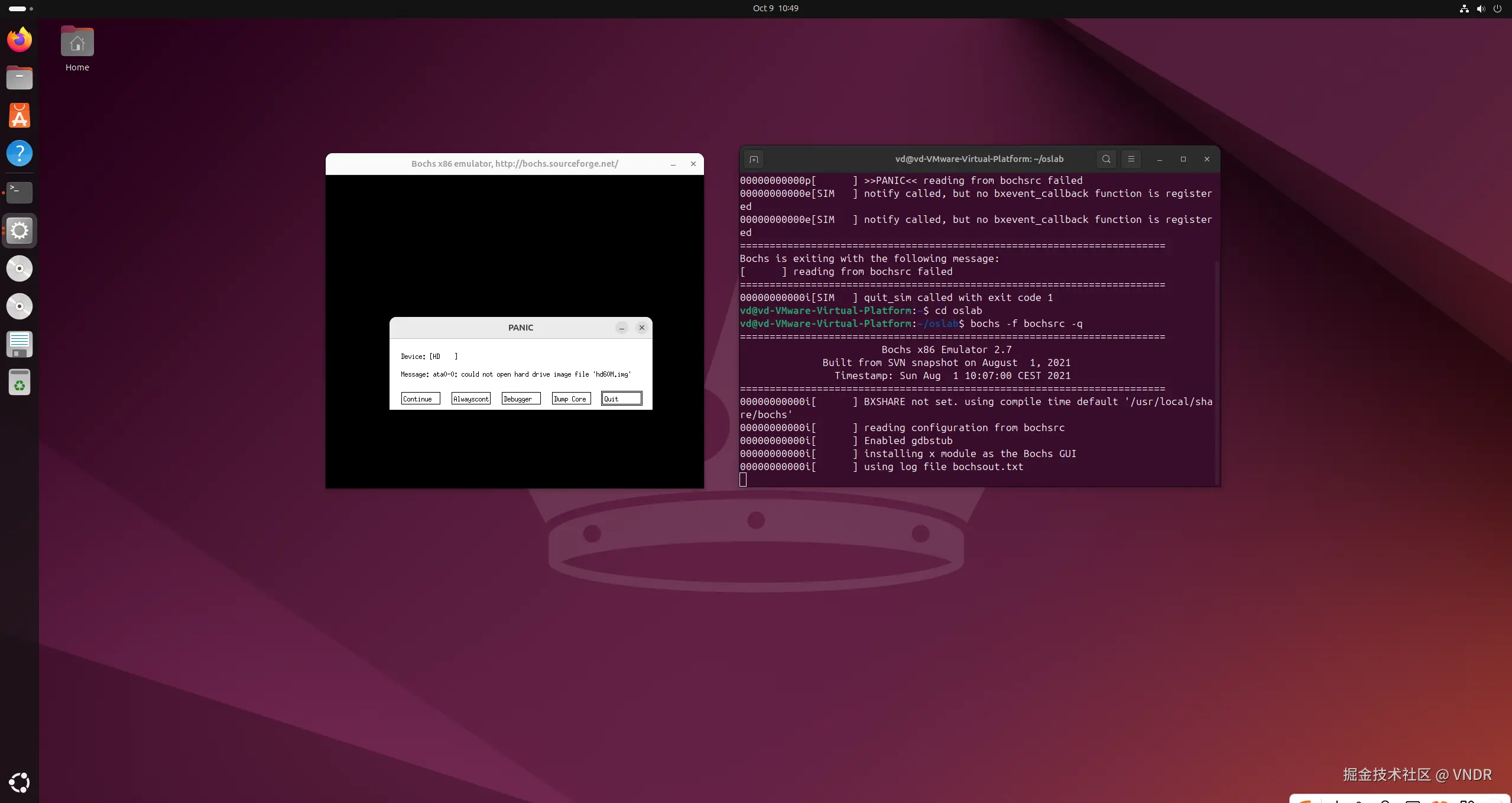Launch Firefox from the dock

tap(20, 40)
